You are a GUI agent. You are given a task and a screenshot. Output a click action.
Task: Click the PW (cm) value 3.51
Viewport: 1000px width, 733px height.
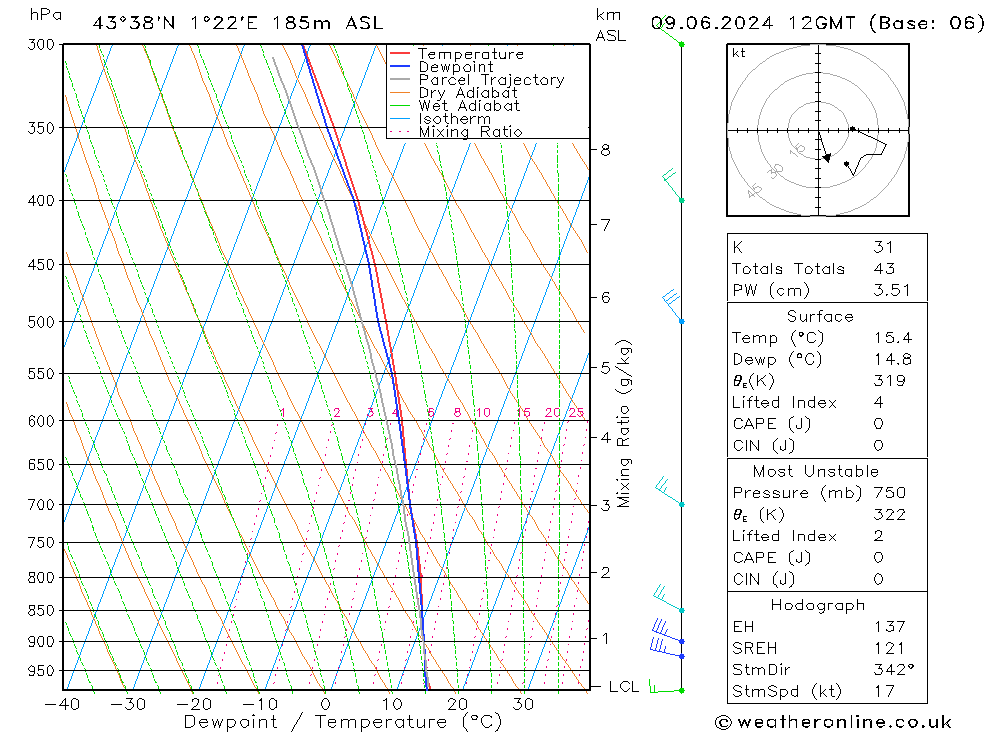pos(892,290)
